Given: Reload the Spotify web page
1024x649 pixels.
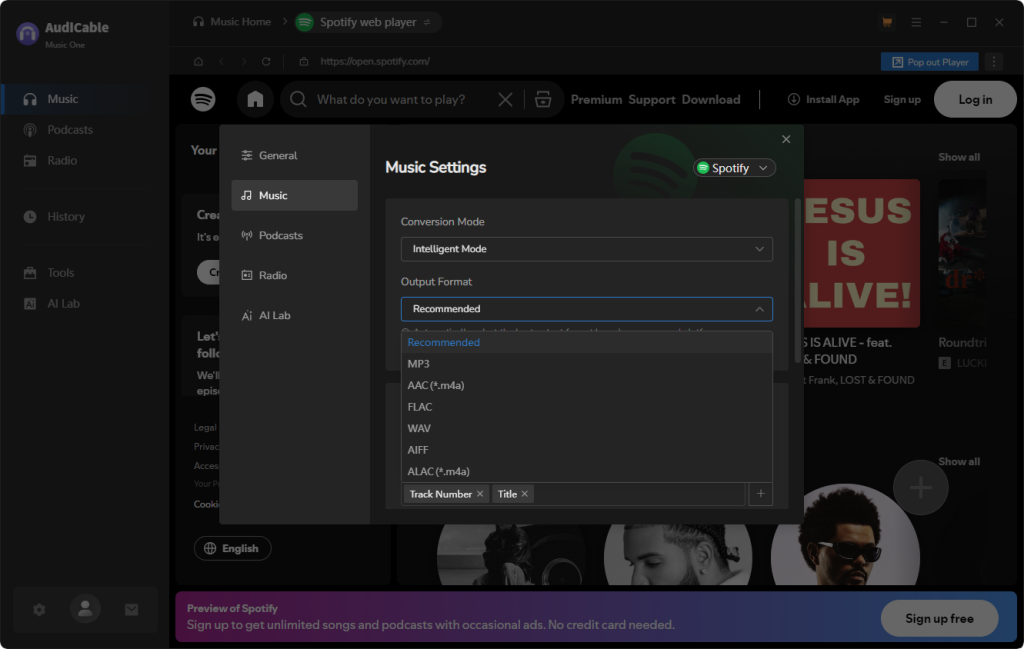Looking at the screenshot, I should click(x=266, y=61).
